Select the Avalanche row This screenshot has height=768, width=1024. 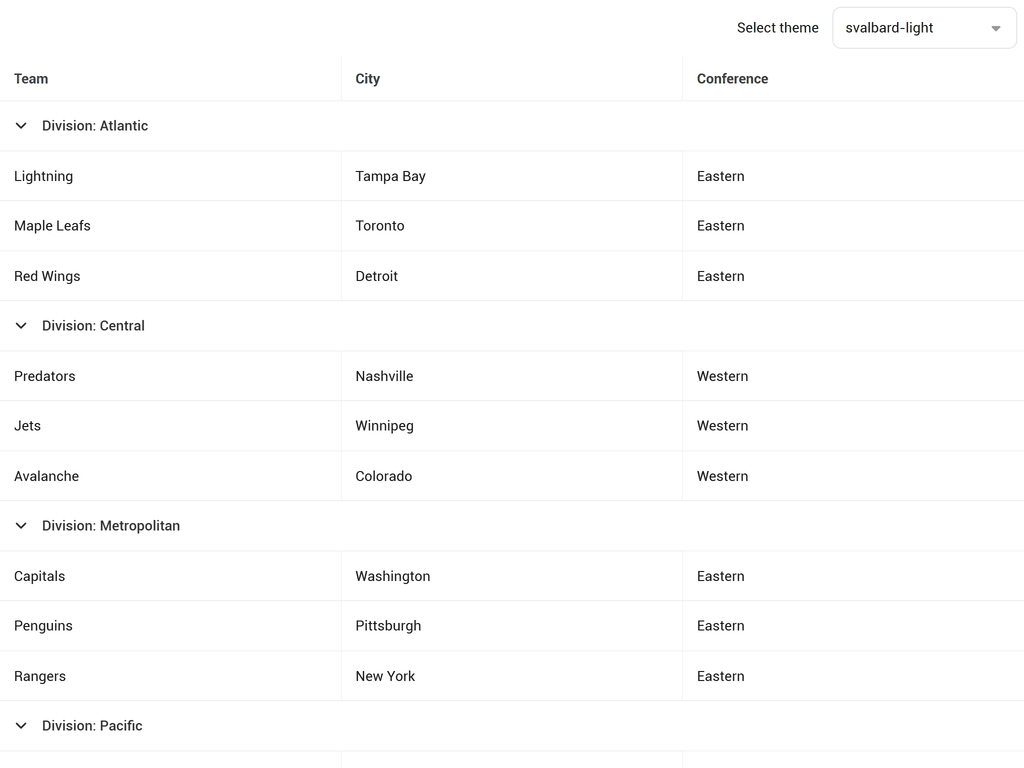[x=46, y=476]
